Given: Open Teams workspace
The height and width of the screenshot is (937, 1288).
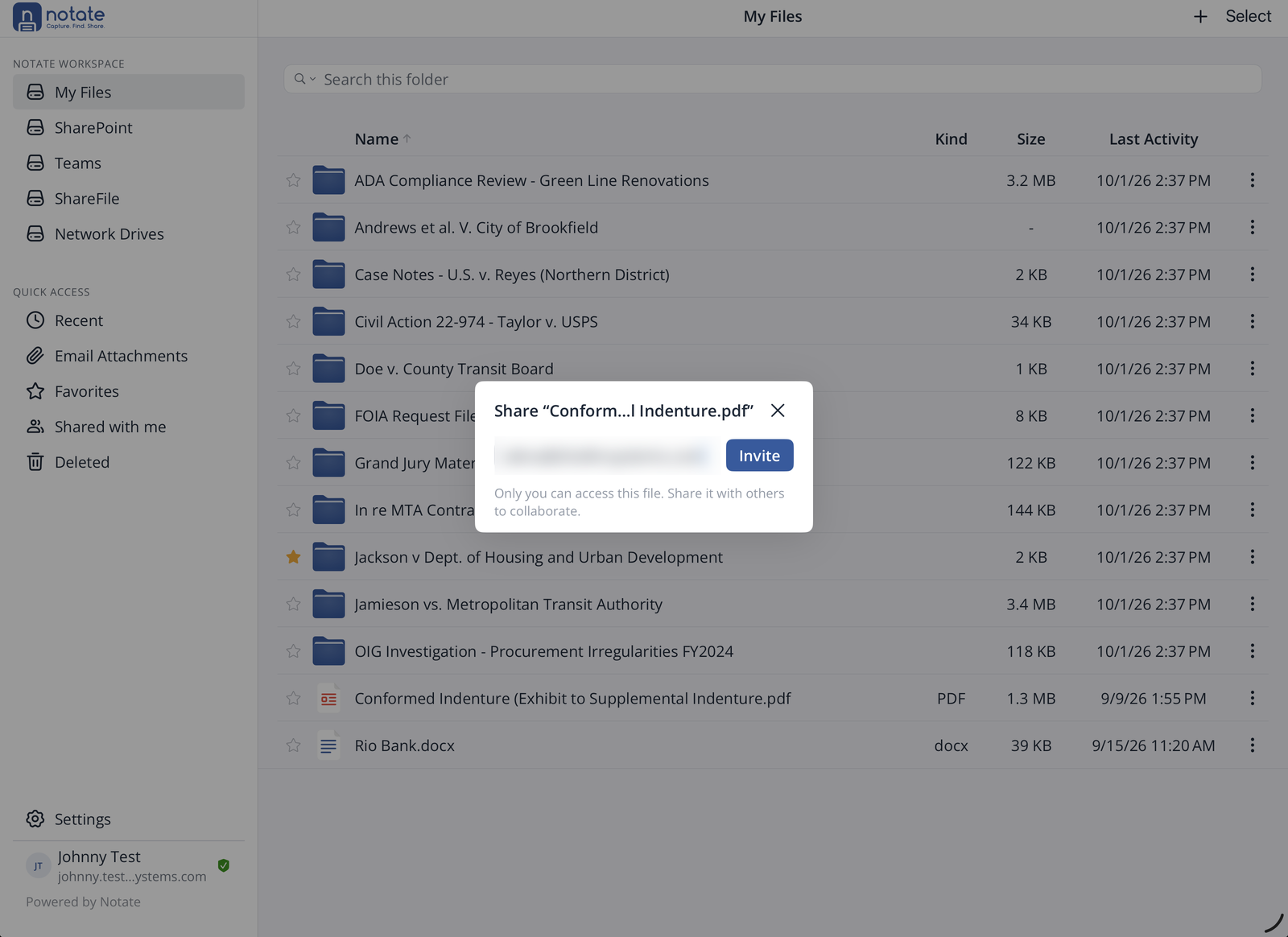Looking at the screenshot, I should (x=129, y=163).
